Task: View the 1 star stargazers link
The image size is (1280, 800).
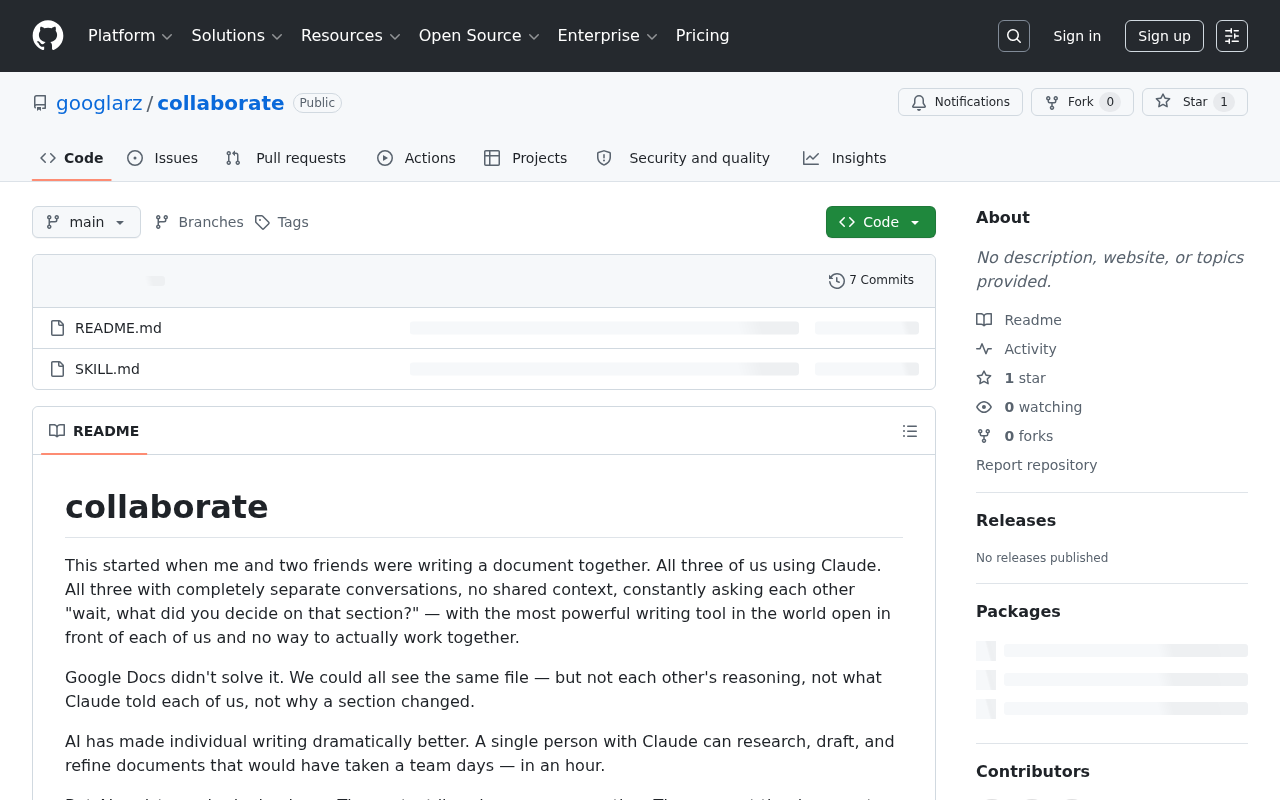Action: [x=1011, y=378]
